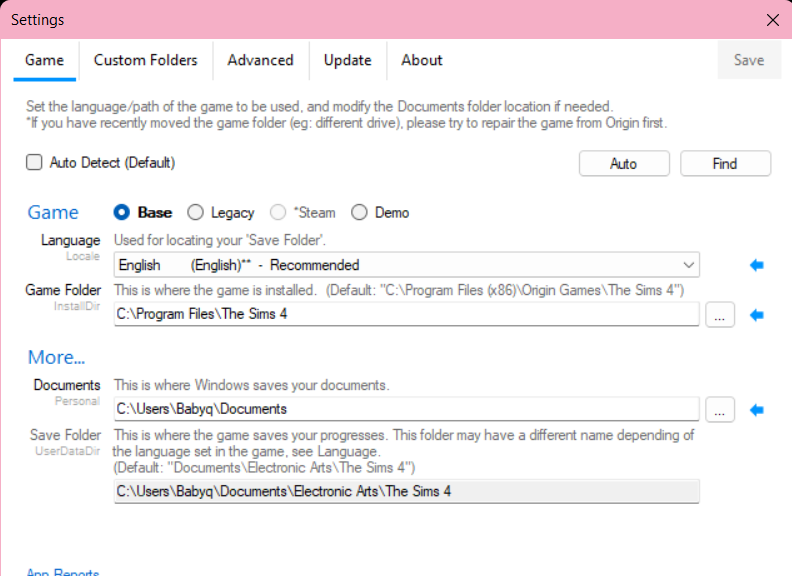Click the 'Documents' label text
Viewport: 792px width, 576px height.
point(67,385)
